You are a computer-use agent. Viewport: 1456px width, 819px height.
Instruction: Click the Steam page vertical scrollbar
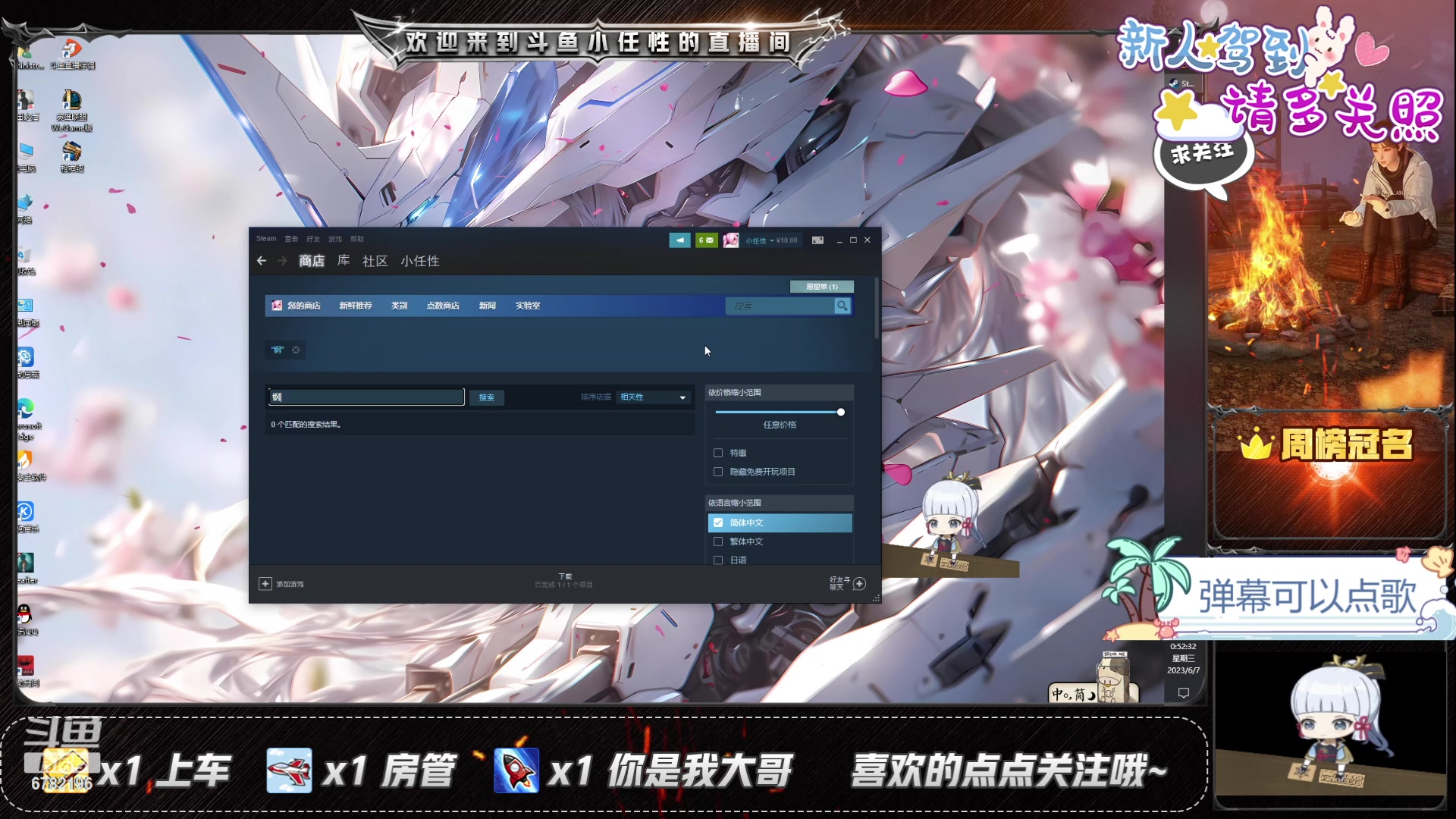877,309
